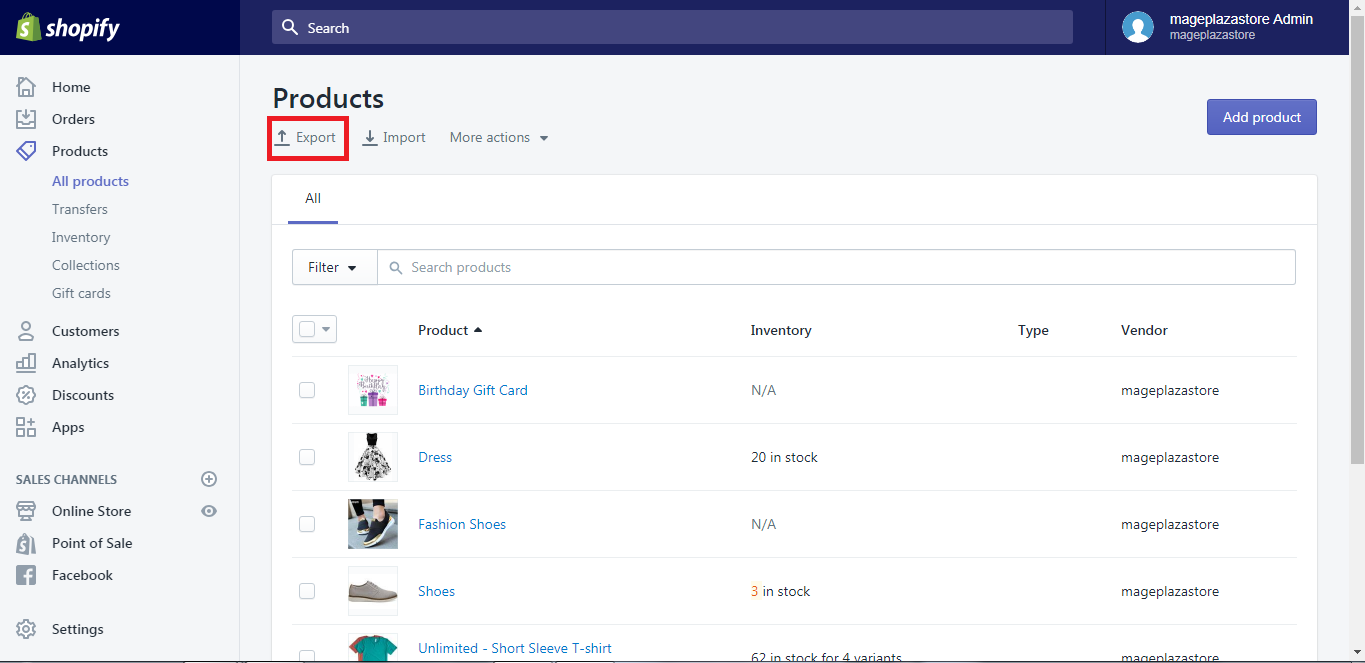The height and width of the screenshot is (663, 1365).
Task: Click the Dress product thumbnail
Action: coord(373,457)
